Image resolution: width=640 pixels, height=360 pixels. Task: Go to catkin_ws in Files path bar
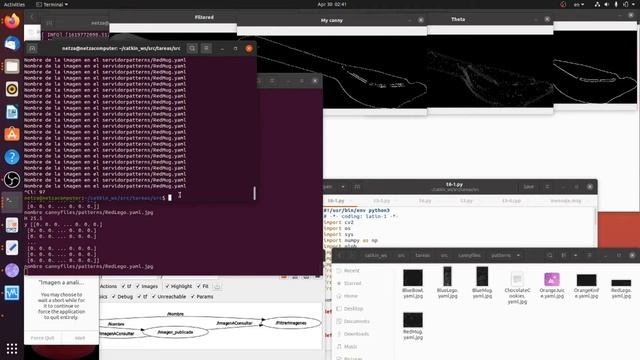376,256
